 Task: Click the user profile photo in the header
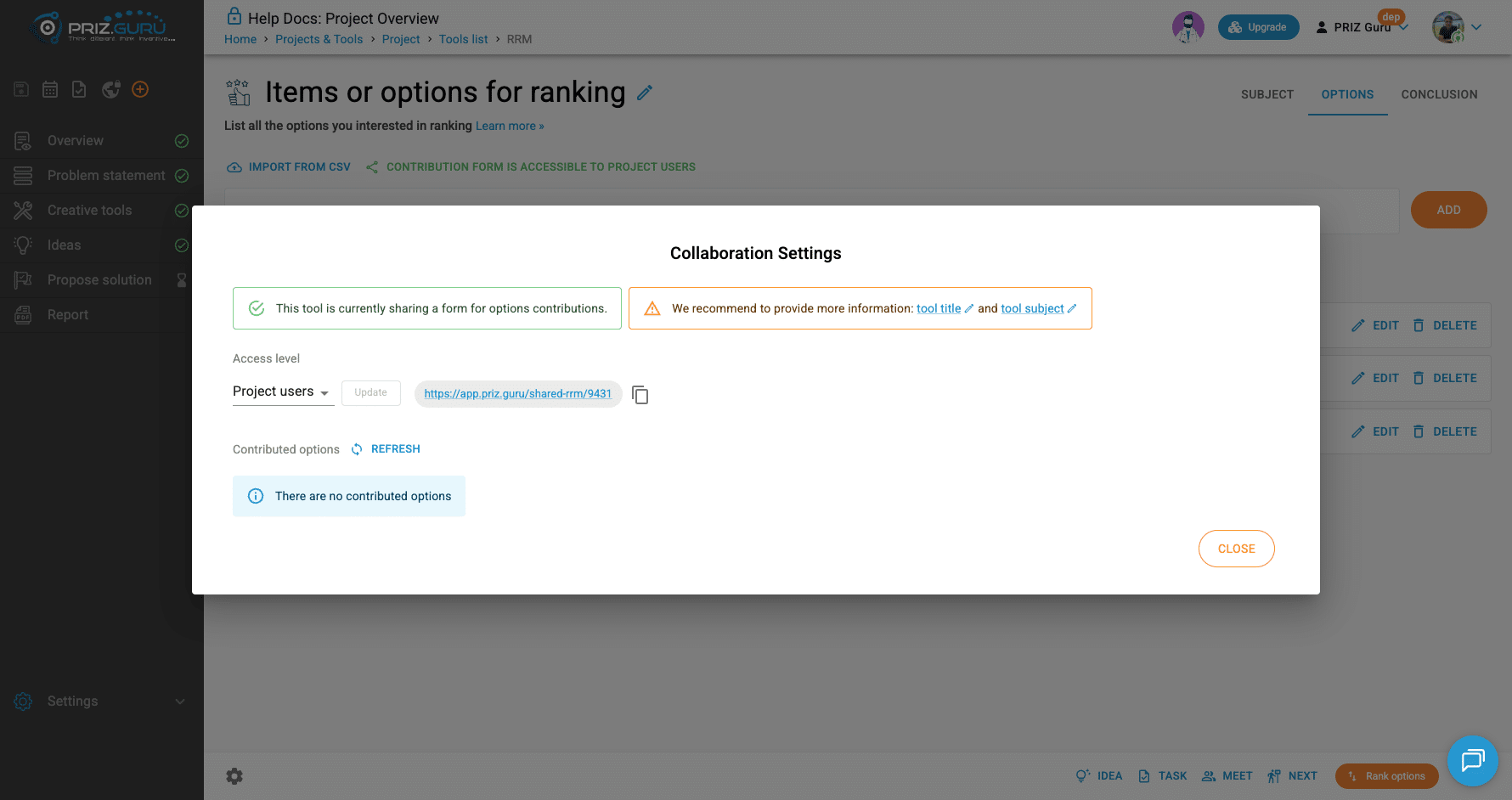coord(1448,27)
